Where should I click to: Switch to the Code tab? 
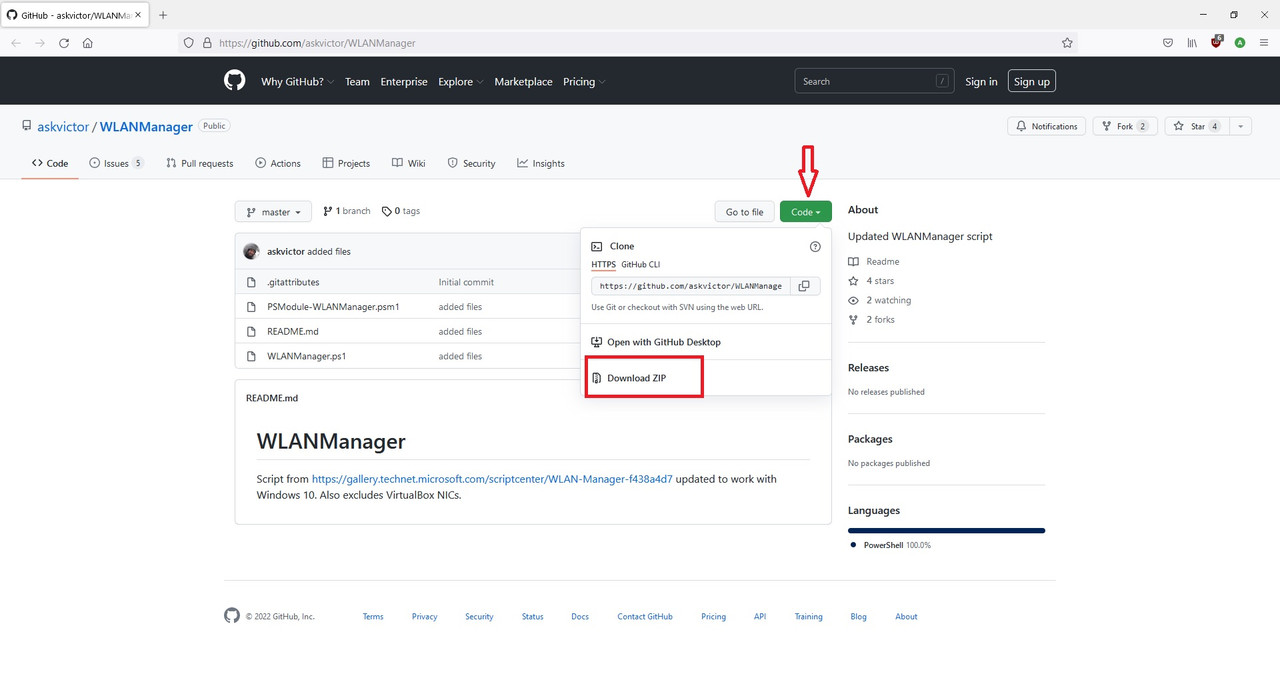pos(50,163)
